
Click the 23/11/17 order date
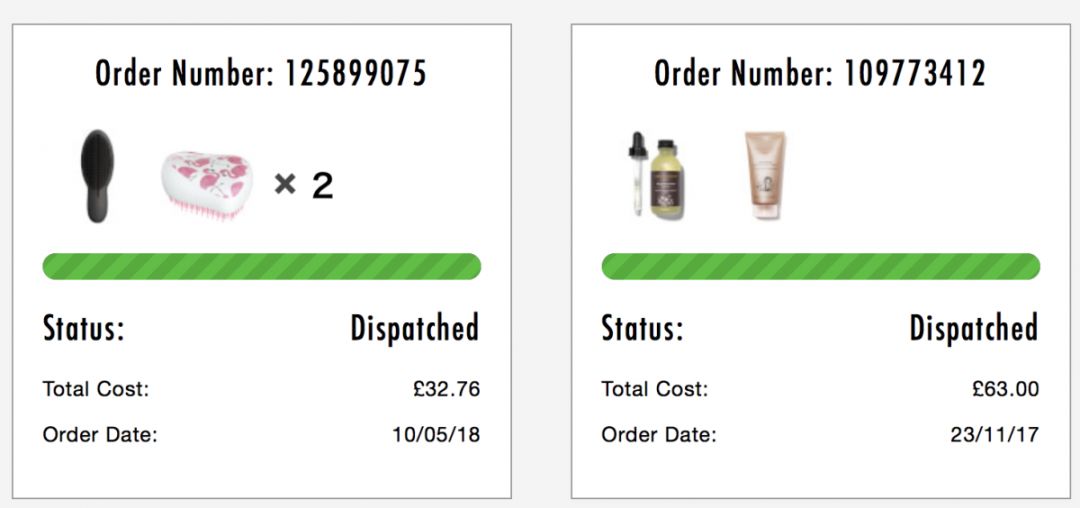[996, 435]
